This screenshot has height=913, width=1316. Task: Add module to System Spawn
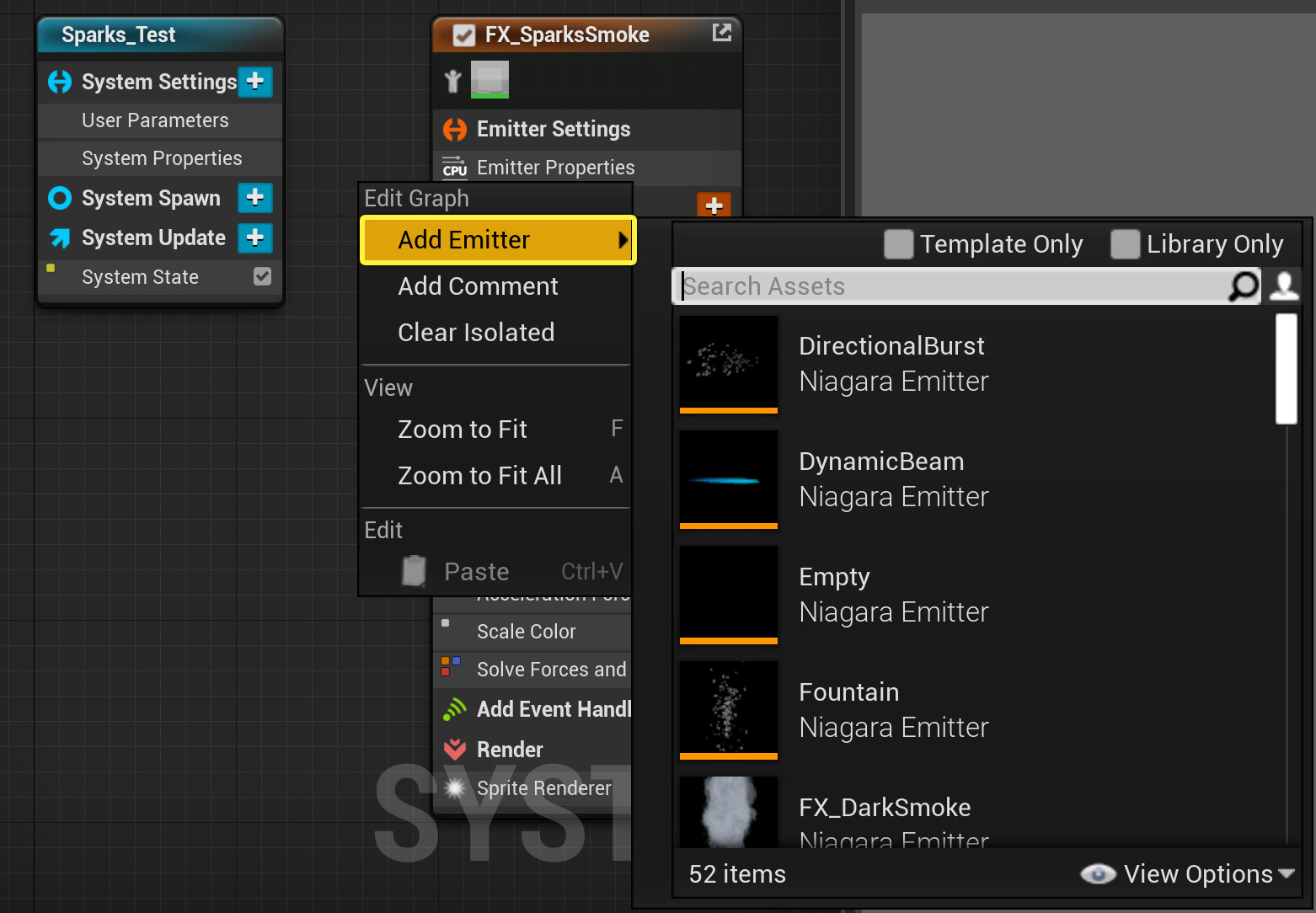255,198
